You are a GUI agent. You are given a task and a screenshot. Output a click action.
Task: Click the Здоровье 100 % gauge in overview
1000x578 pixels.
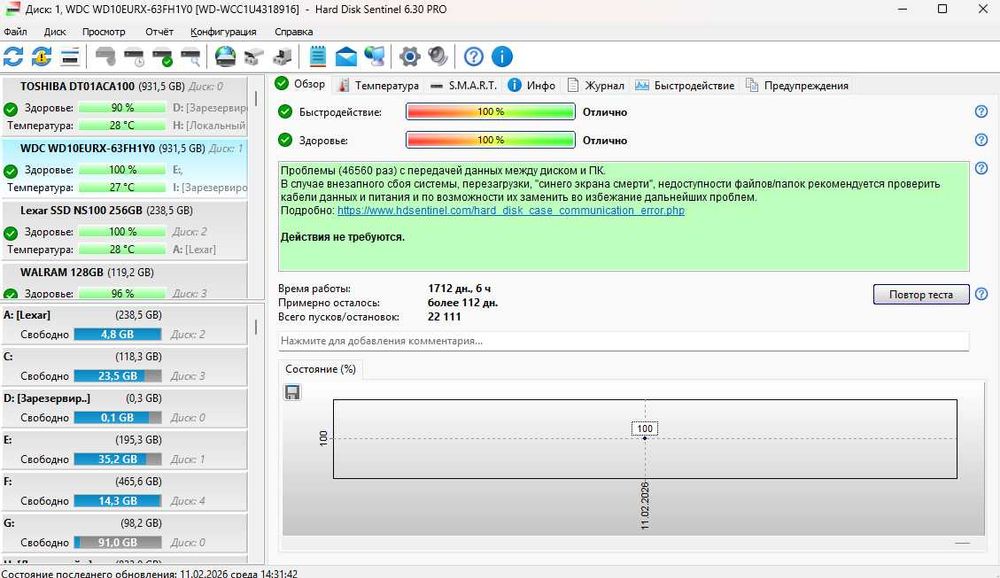[x=490, y=140]
